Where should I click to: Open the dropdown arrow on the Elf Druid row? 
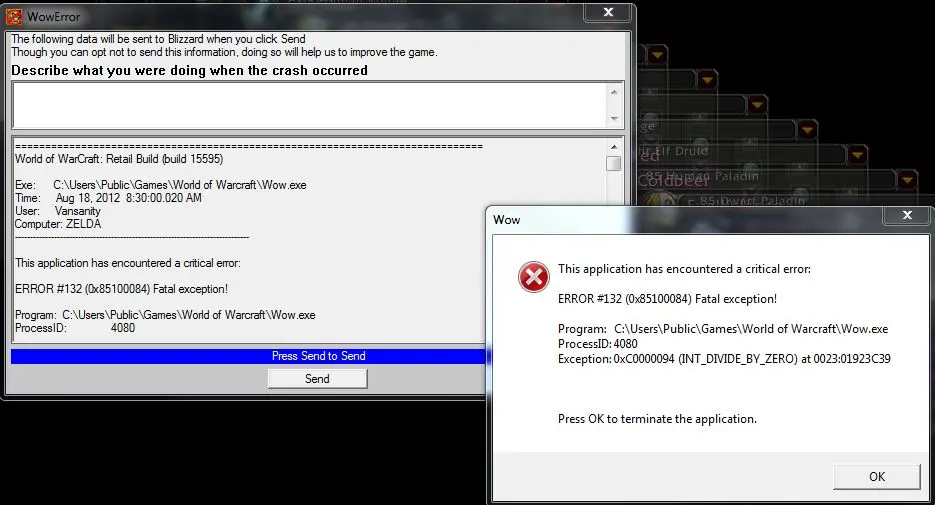[856, 155]
